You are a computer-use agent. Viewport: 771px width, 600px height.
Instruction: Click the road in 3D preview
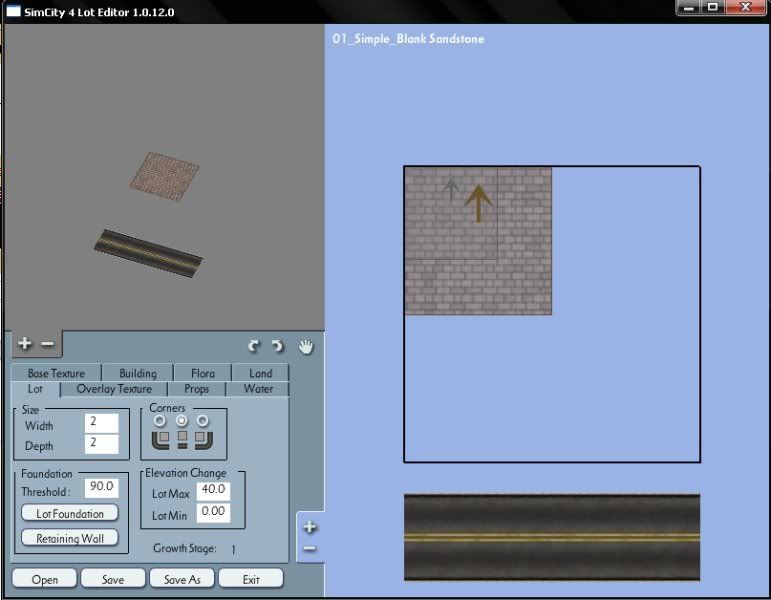pyautogui.click(x=148, y=253)
